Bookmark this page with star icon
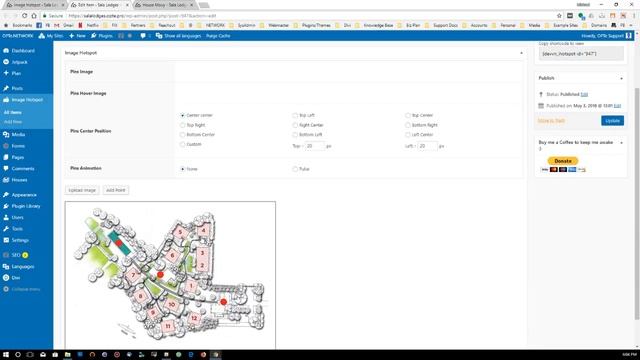The height and width of the screenshot is (360, 640). coord(559,16)
